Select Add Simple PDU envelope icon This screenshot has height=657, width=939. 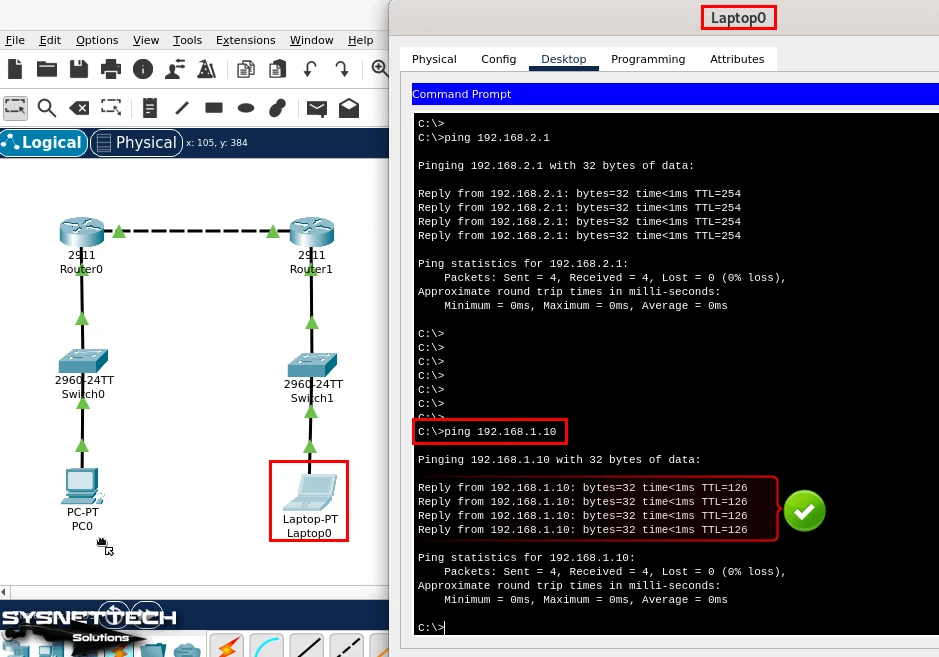[316, 108]
